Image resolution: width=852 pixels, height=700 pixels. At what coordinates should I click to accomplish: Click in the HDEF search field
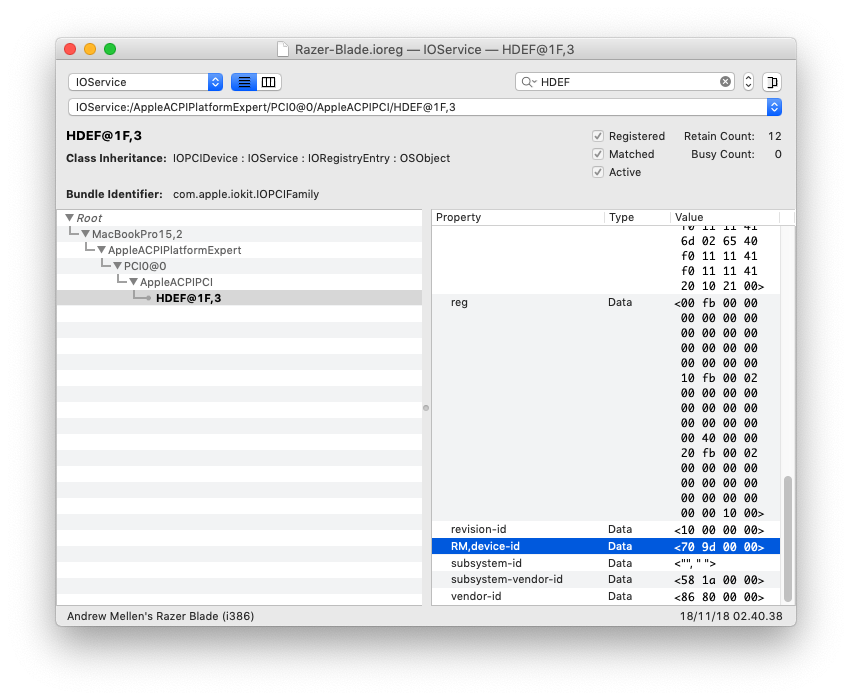[625, 82]
